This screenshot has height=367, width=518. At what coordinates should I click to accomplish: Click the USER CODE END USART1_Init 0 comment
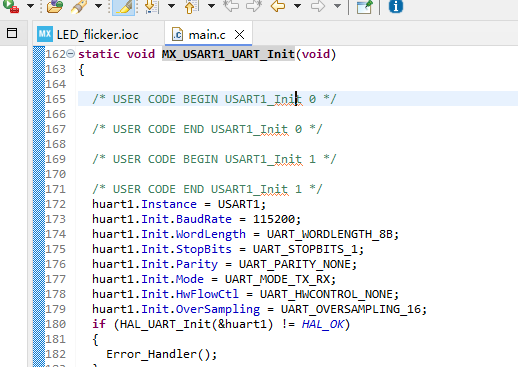207,129
